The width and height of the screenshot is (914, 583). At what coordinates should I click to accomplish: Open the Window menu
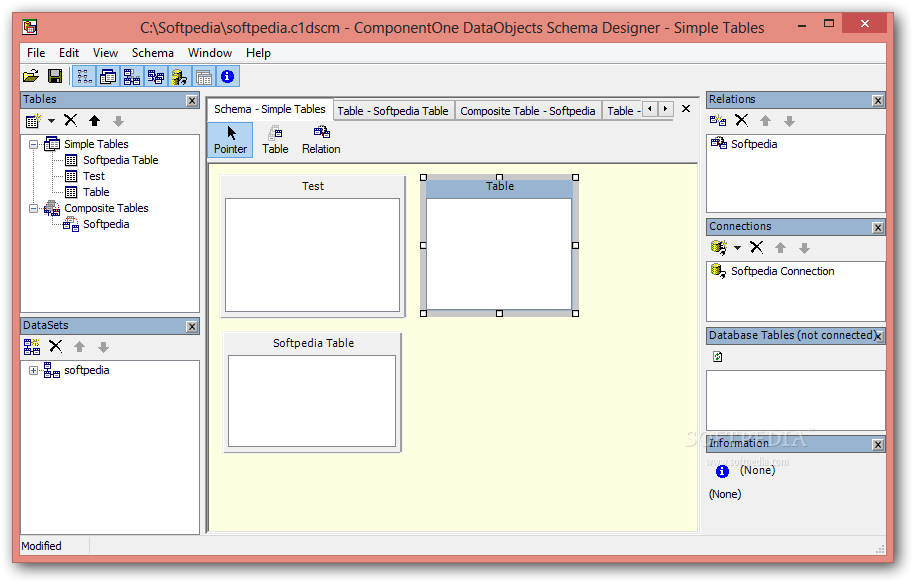coord(210,53)
